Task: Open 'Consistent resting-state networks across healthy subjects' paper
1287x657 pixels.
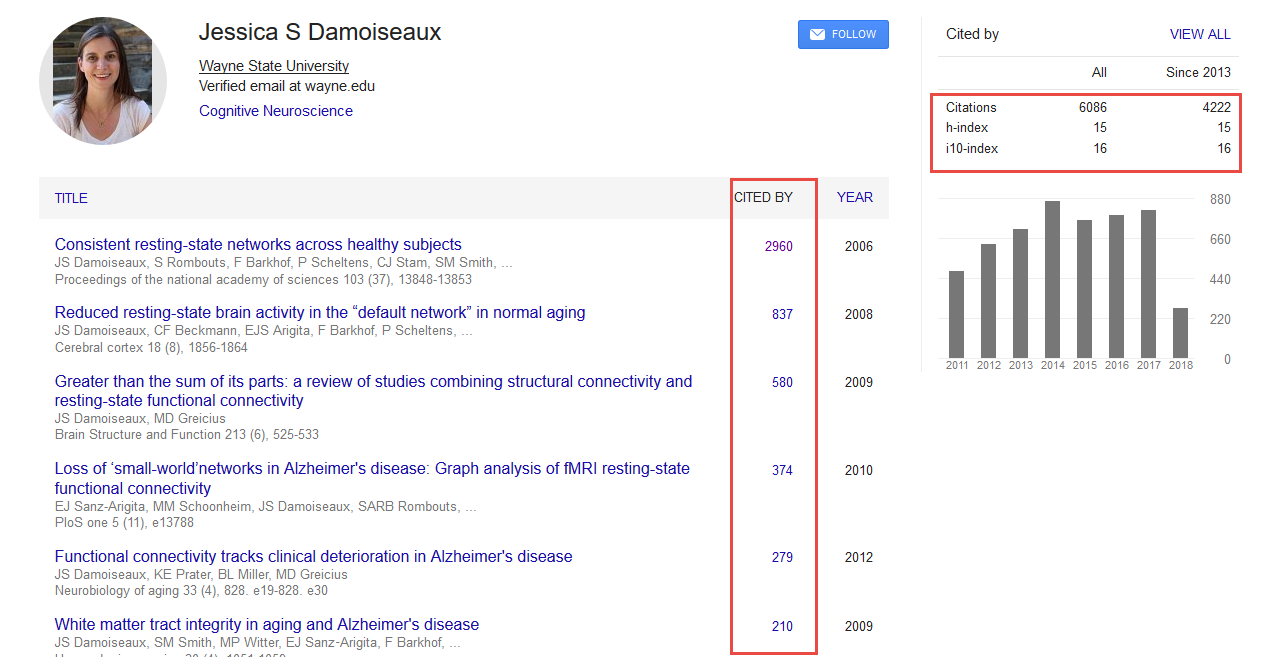Action: click(x=258, y=244)
